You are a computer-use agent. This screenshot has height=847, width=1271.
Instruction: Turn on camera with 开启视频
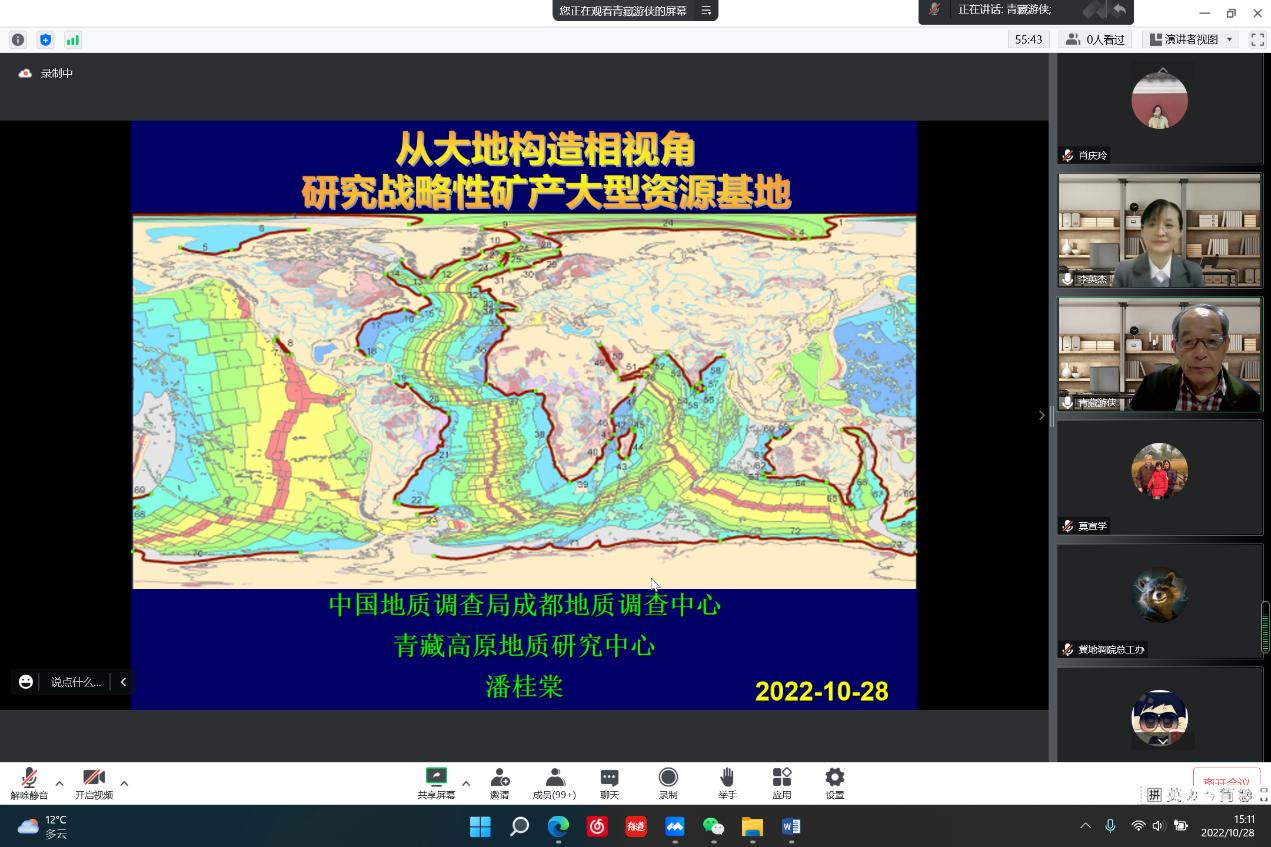pos(94,783)
